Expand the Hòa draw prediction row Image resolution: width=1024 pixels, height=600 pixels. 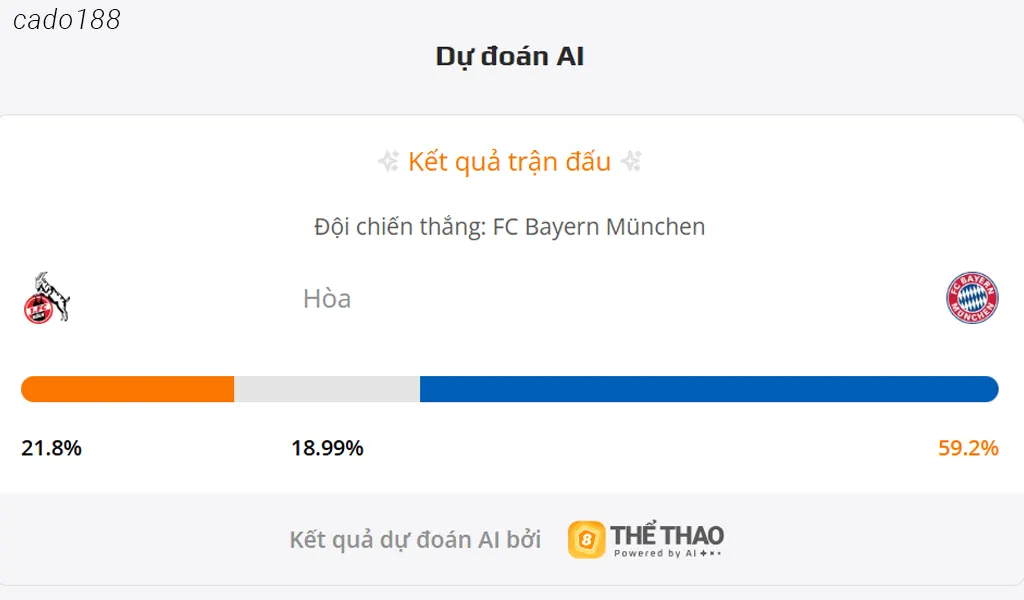(x=328, y=298)
